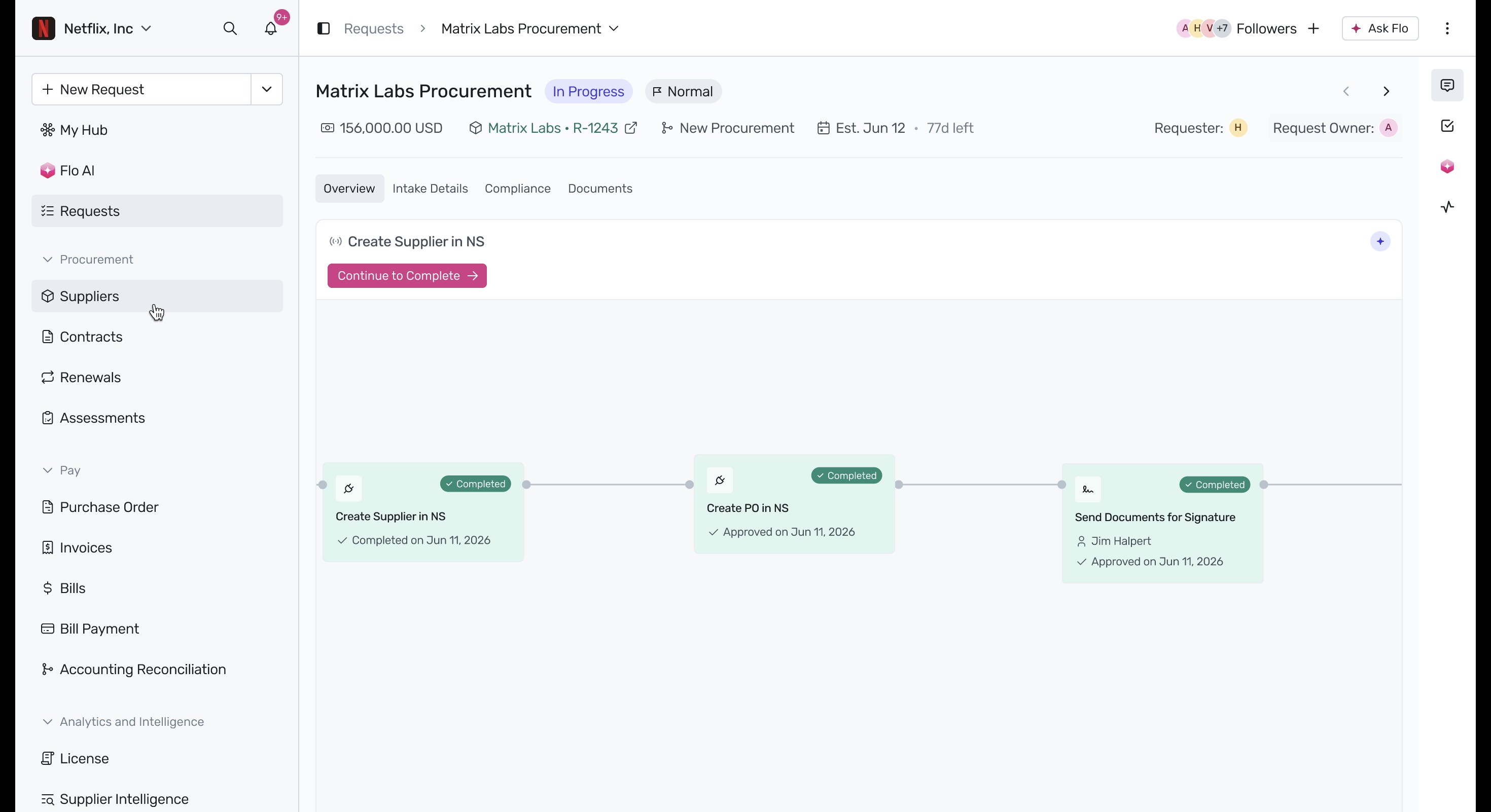This screenshot has height=812, width=1491.
Task: Switch to the Documents tab
Action: (600, 189)
